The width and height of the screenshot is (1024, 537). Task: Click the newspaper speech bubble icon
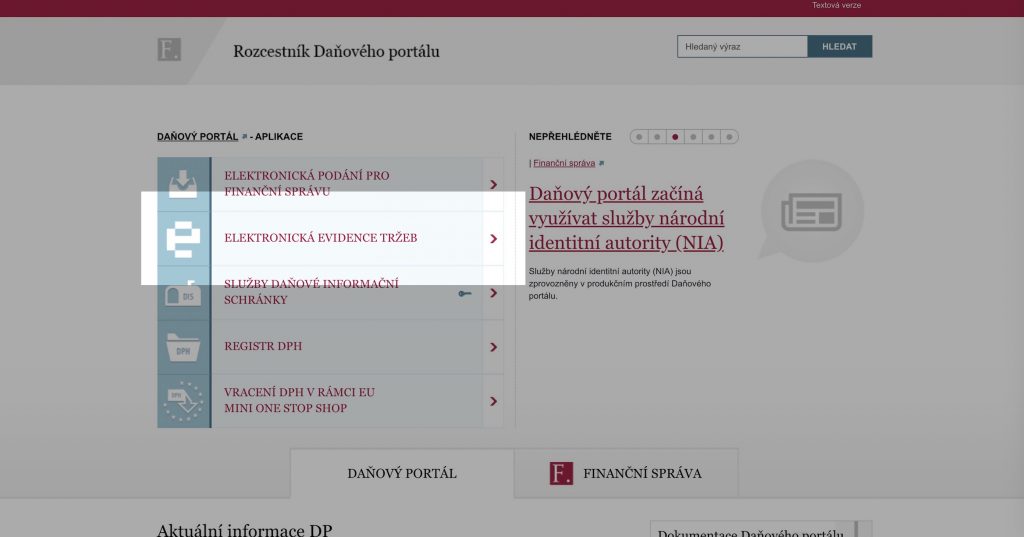tap(811, 212)
